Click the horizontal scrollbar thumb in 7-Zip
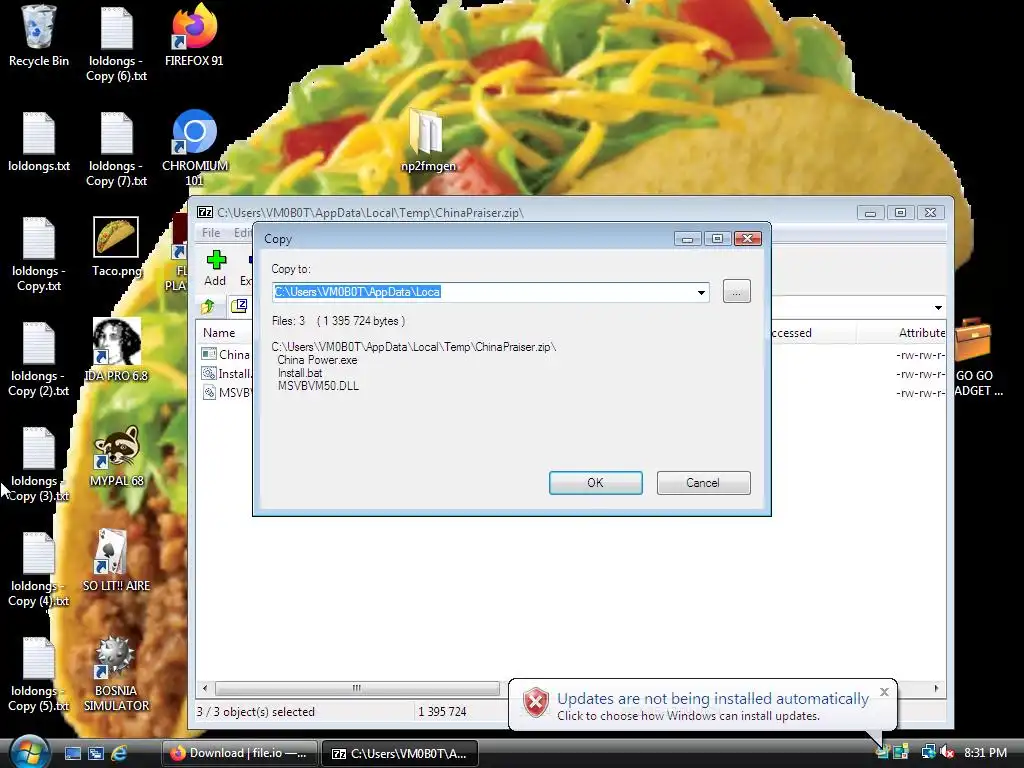The height and width of the screenshot is (768, 1024). (357, 688)
